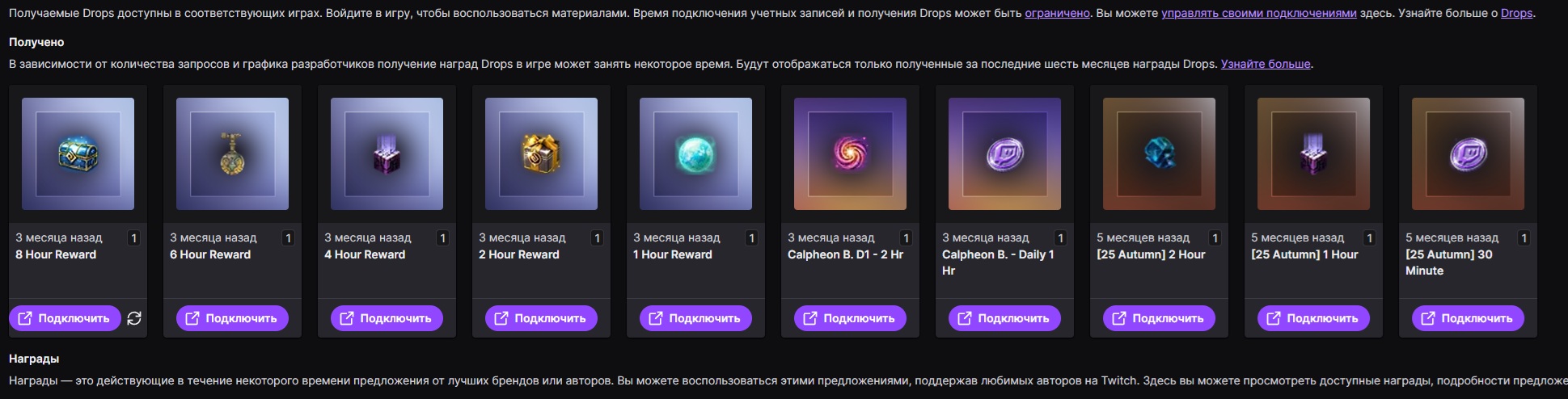1568x399 pixels.
Task: Open the 'ограничено' link
Action: tap(1057, 13)
